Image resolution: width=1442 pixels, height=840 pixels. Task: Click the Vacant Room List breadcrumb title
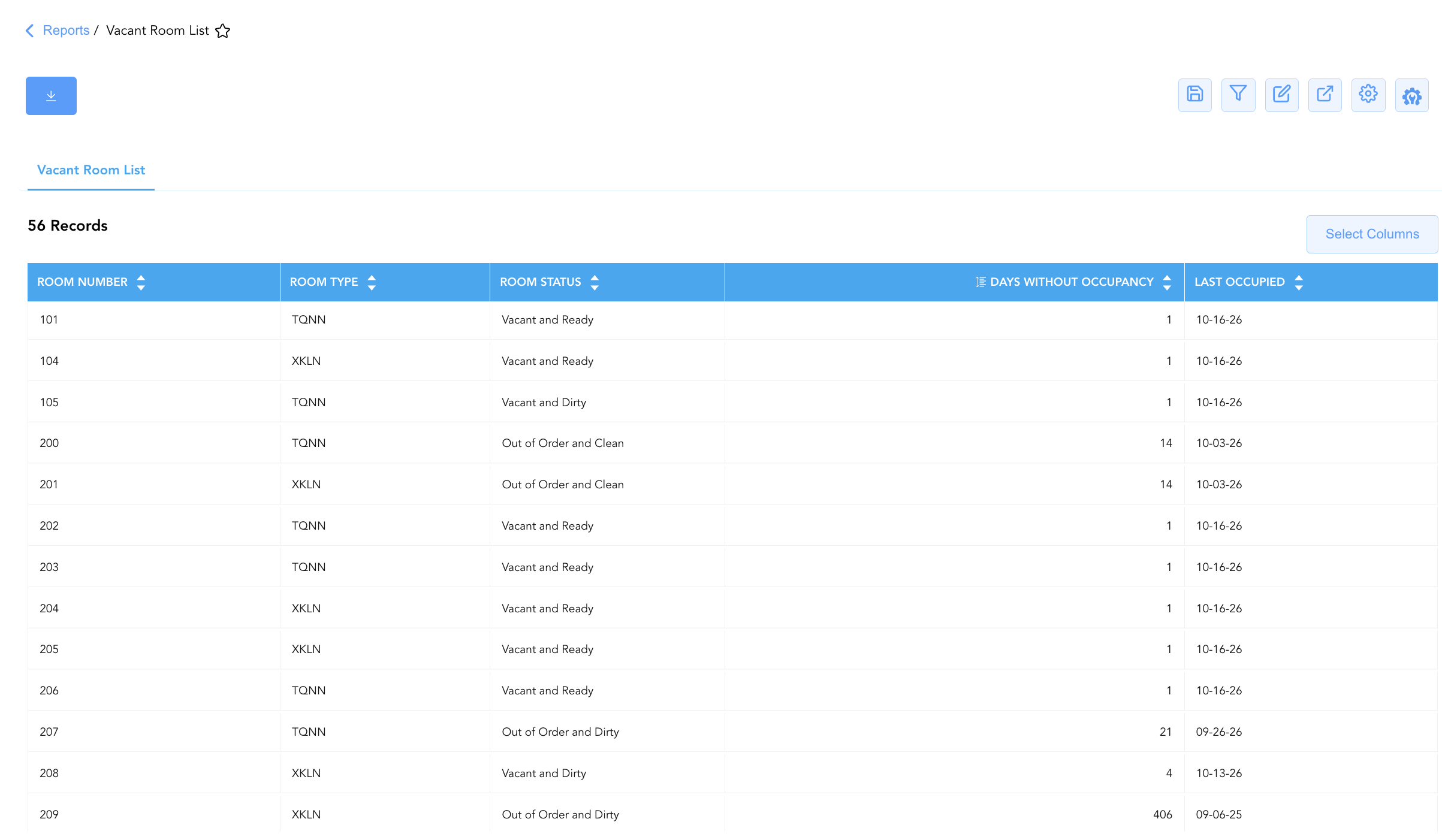158,31
